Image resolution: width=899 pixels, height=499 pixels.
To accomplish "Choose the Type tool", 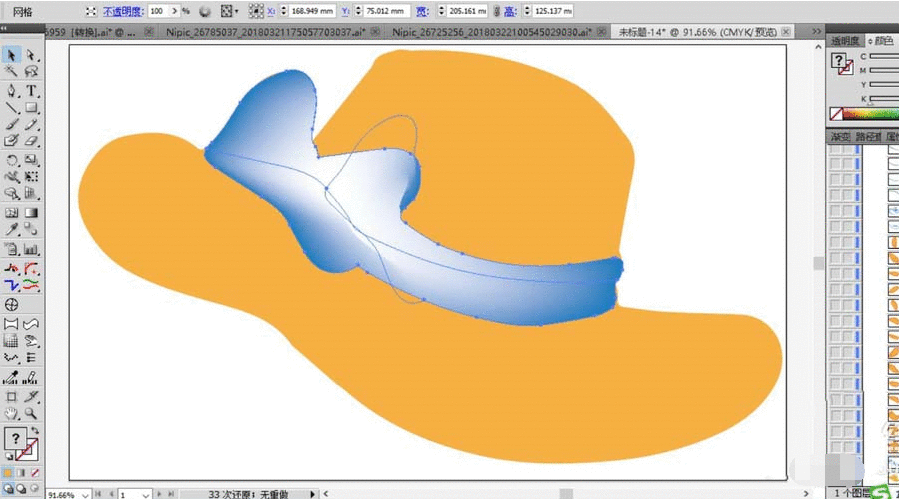I will point(31,91).
